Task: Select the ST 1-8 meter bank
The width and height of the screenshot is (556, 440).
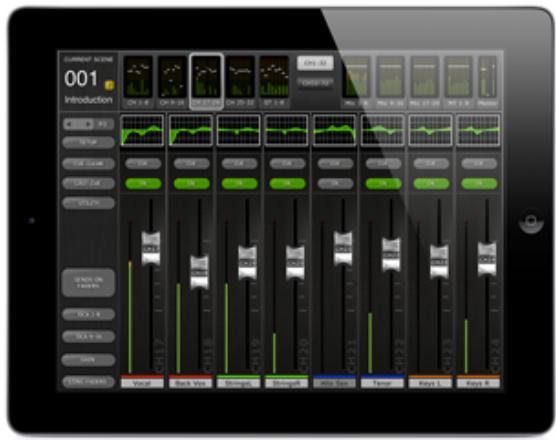Action: click(x=274, y=81)
